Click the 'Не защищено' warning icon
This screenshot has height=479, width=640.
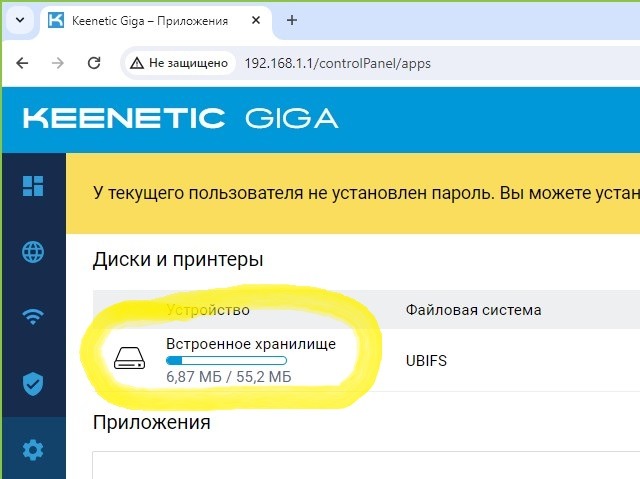(137, 63)
